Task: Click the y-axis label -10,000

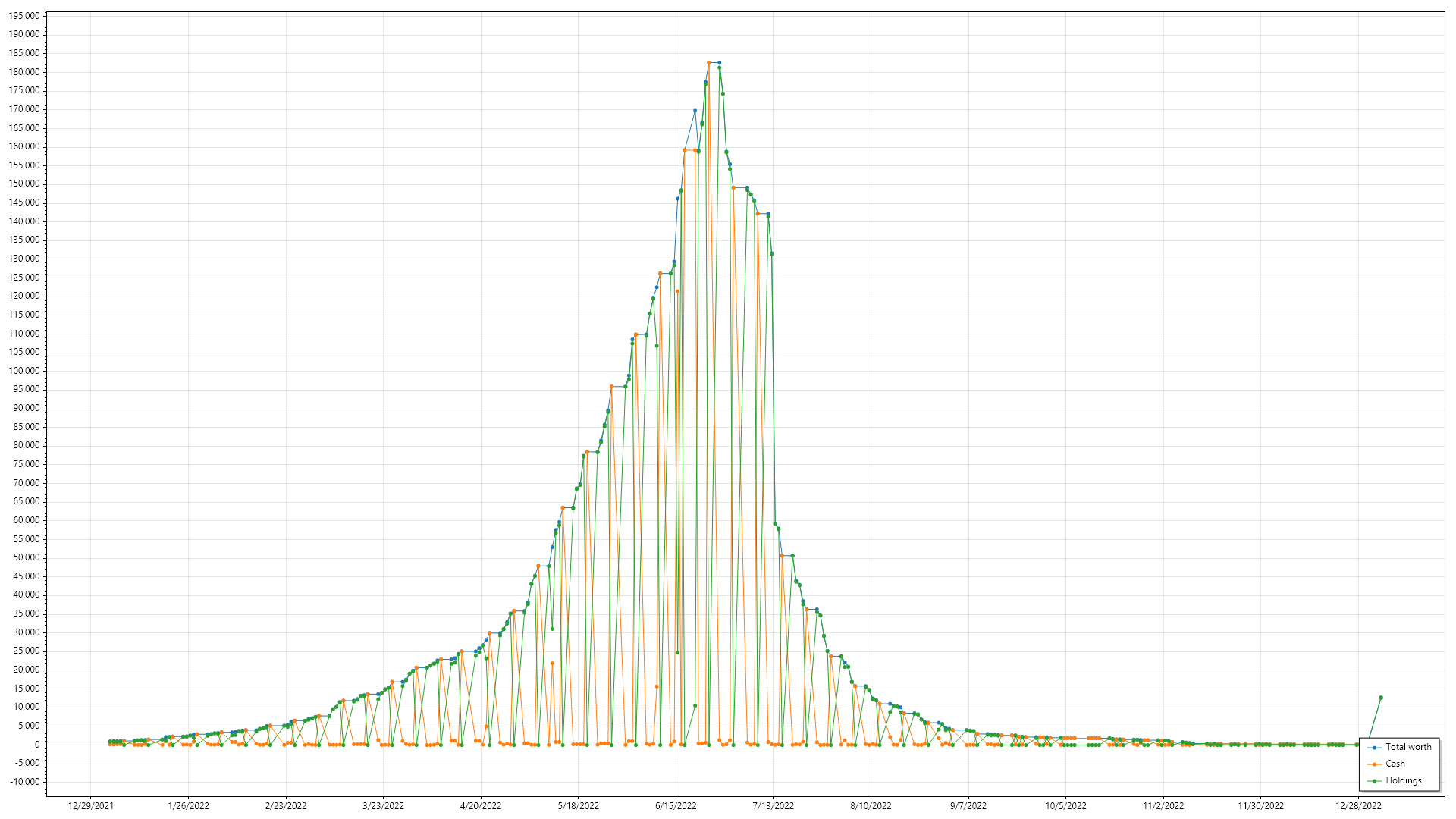Action: (x=24, y=782)
